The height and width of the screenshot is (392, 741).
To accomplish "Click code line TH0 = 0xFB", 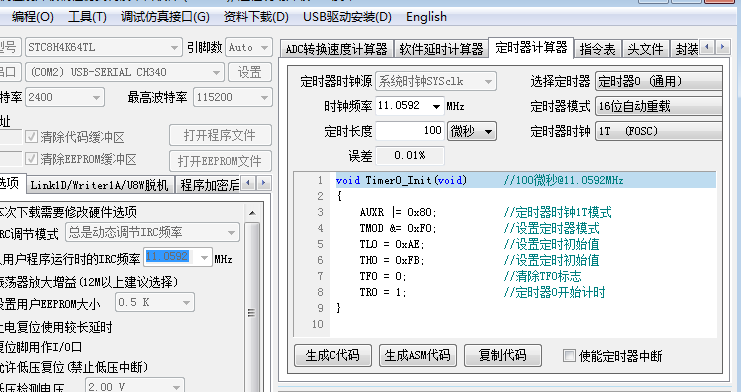I will 392,260.
